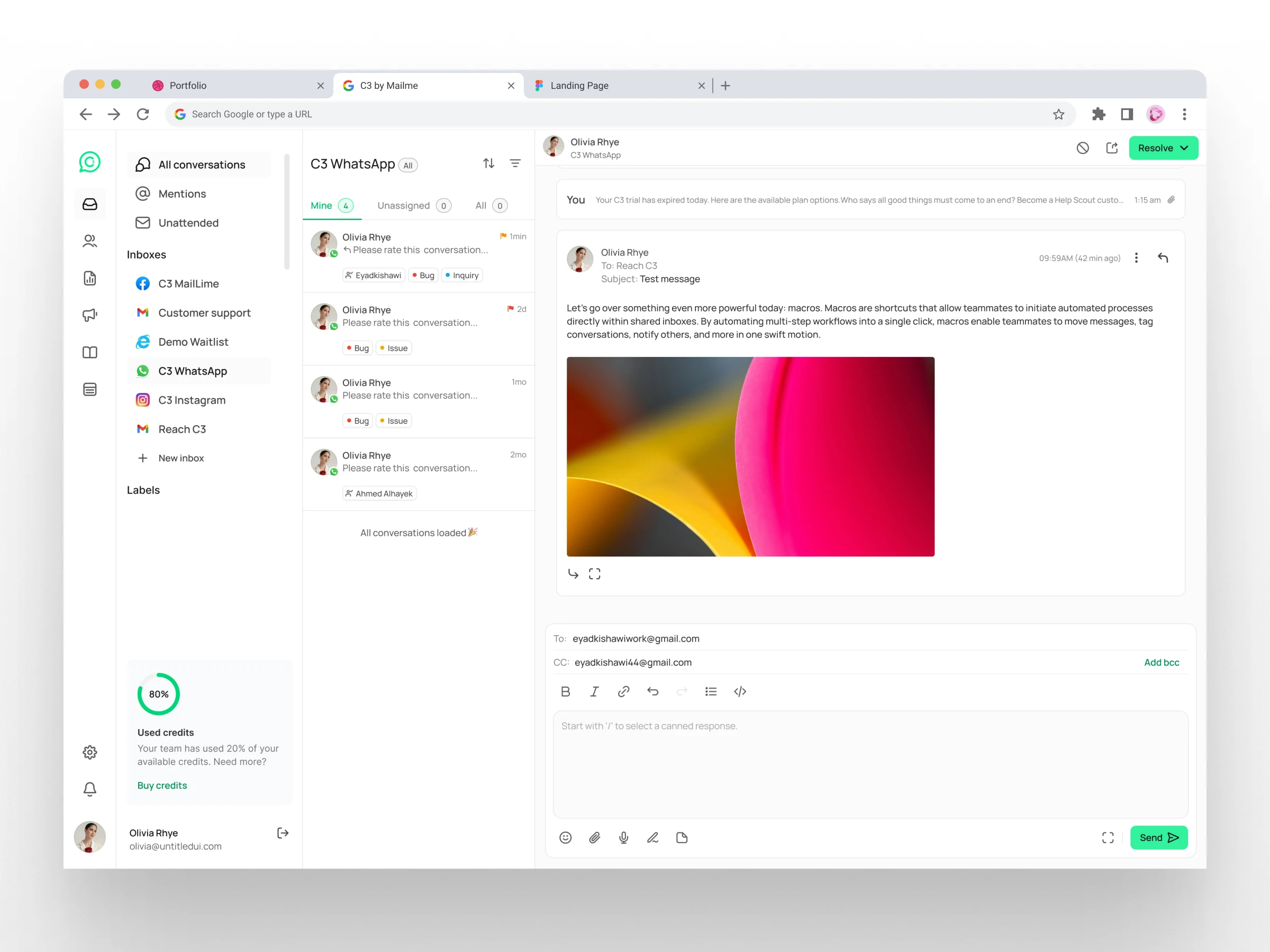Image resolution: width=1270 pixels, height=952 pixels.
Task: Open the reports panel from the left sidebar
Action: [x=89, y=278]
